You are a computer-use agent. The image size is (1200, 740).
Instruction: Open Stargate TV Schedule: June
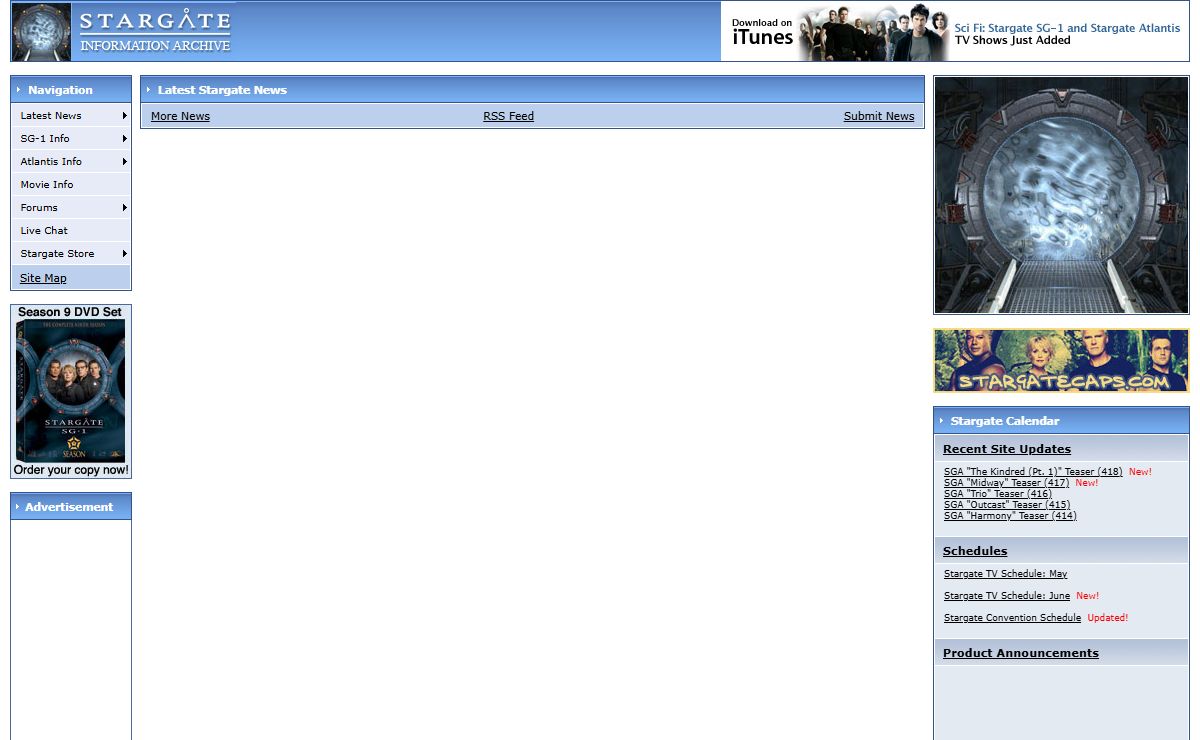click(x=1007, y=596)
